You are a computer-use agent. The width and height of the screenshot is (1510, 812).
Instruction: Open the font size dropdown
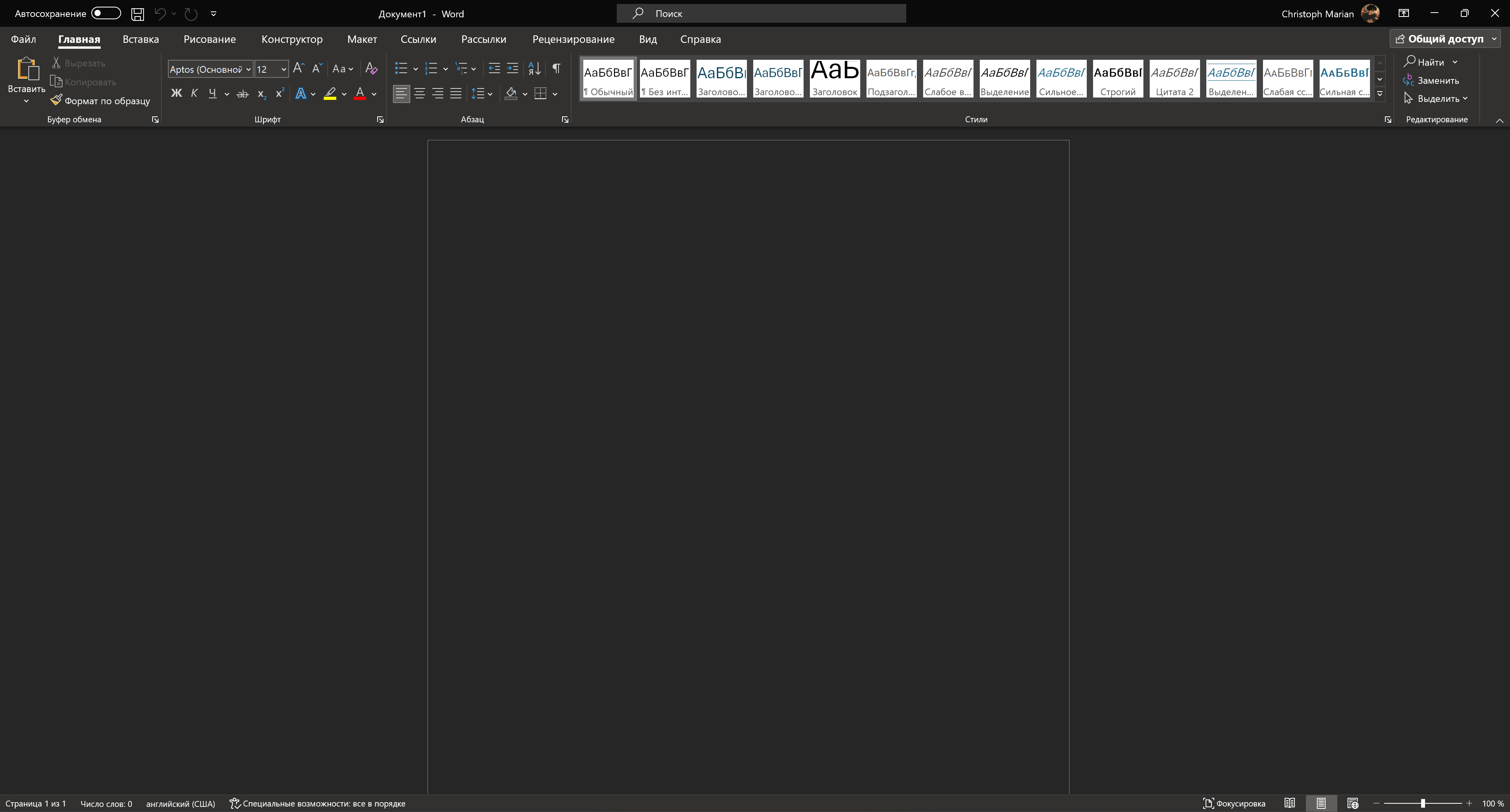(284, 69)
